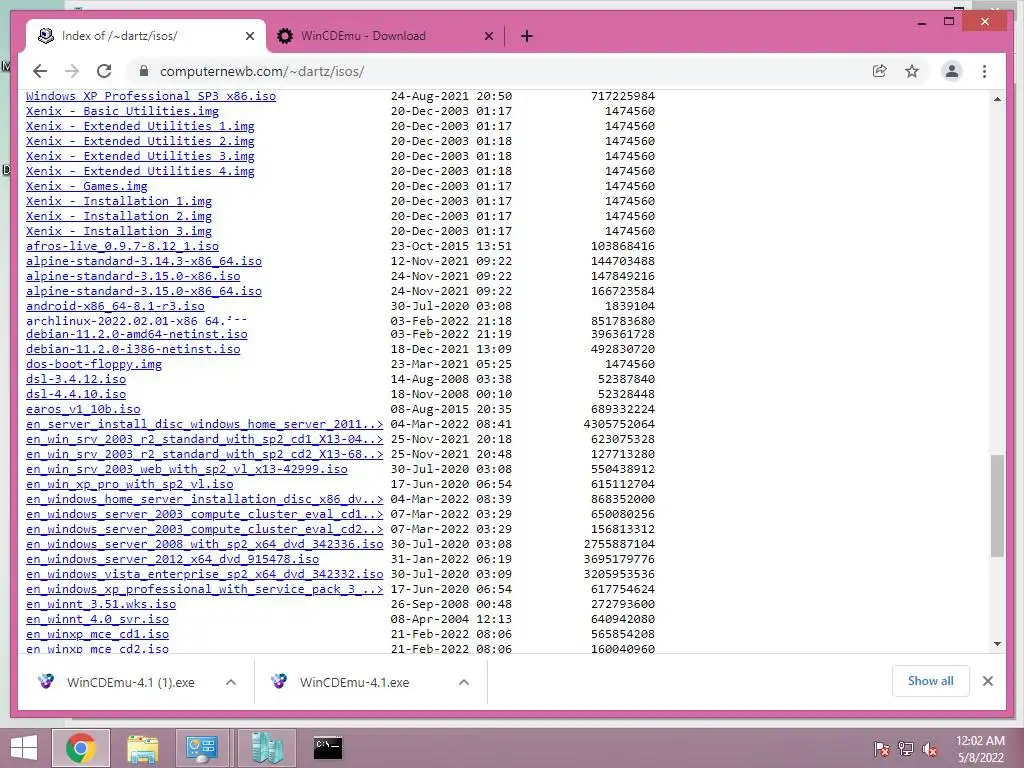Go back to the previous page

pyautogui.click(x=40, y=71)
